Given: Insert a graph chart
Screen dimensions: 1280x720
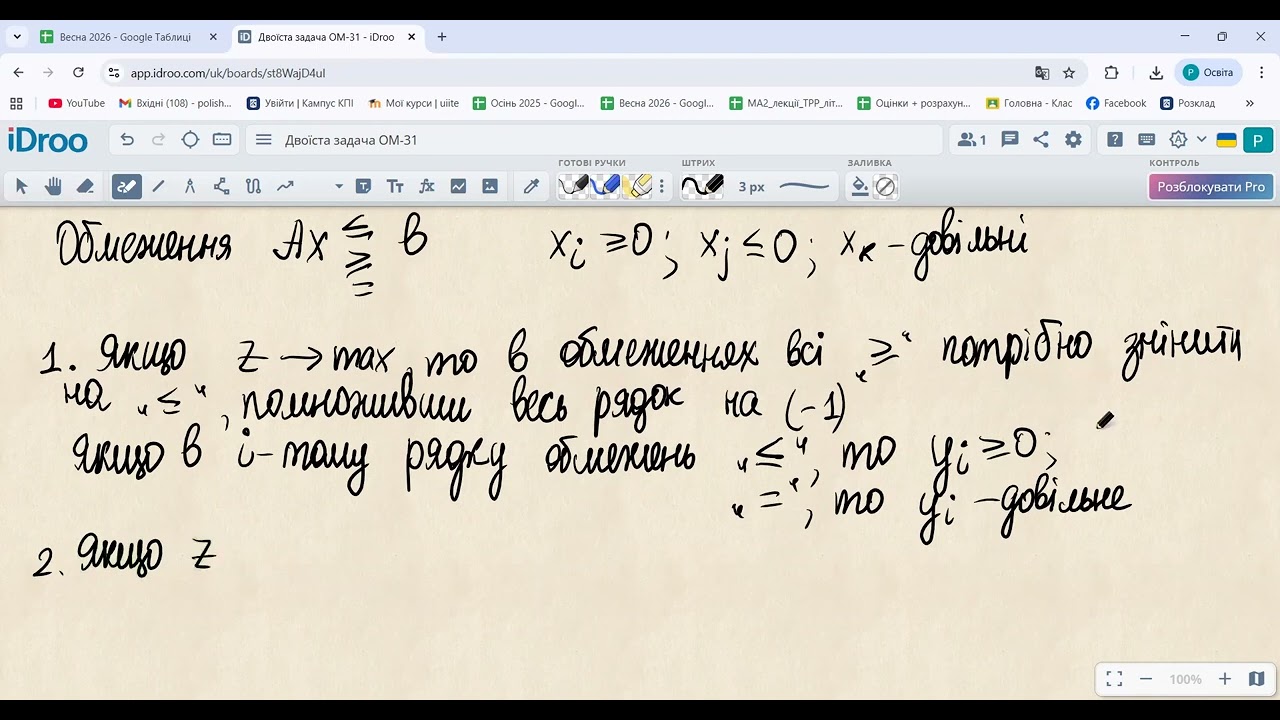Looking at the screenshot, I should pos(458,186).
